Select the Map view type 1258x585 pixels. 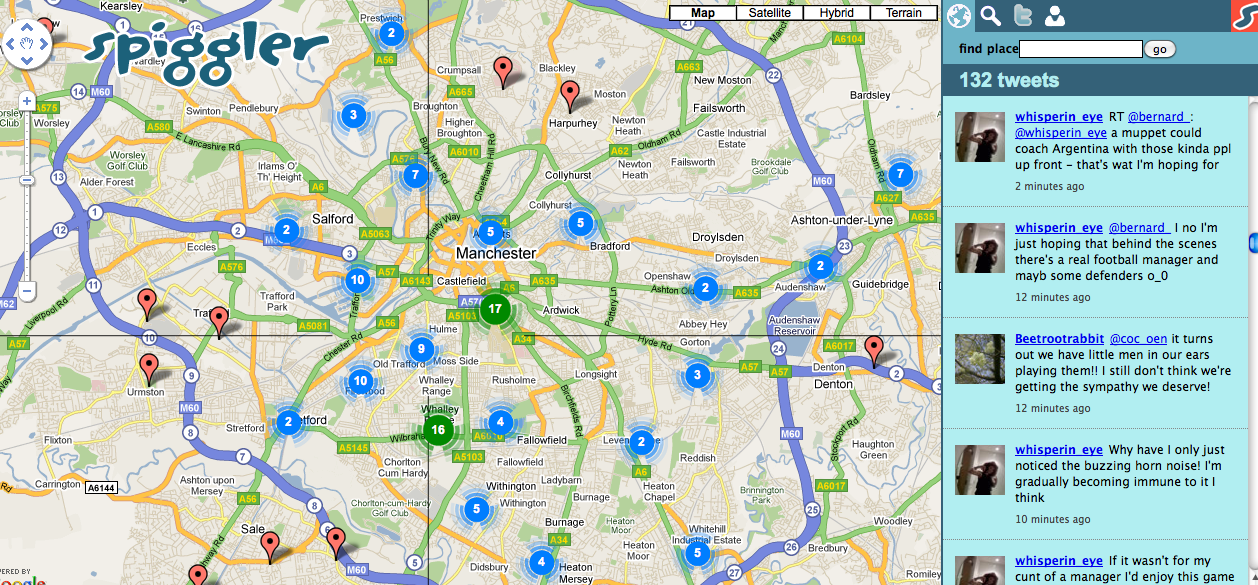702,13
